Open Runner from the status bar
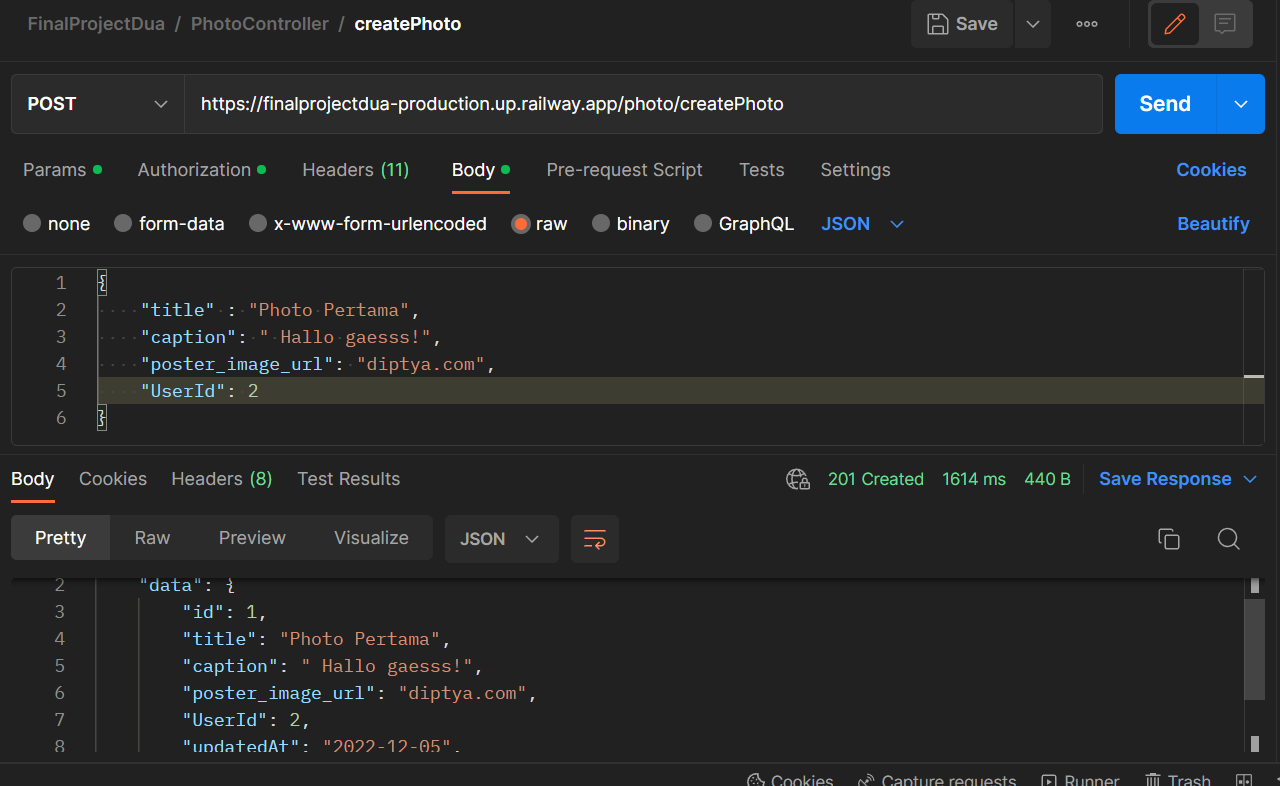The height and width of the screenshot is (786, 1280). [1080, 780]
